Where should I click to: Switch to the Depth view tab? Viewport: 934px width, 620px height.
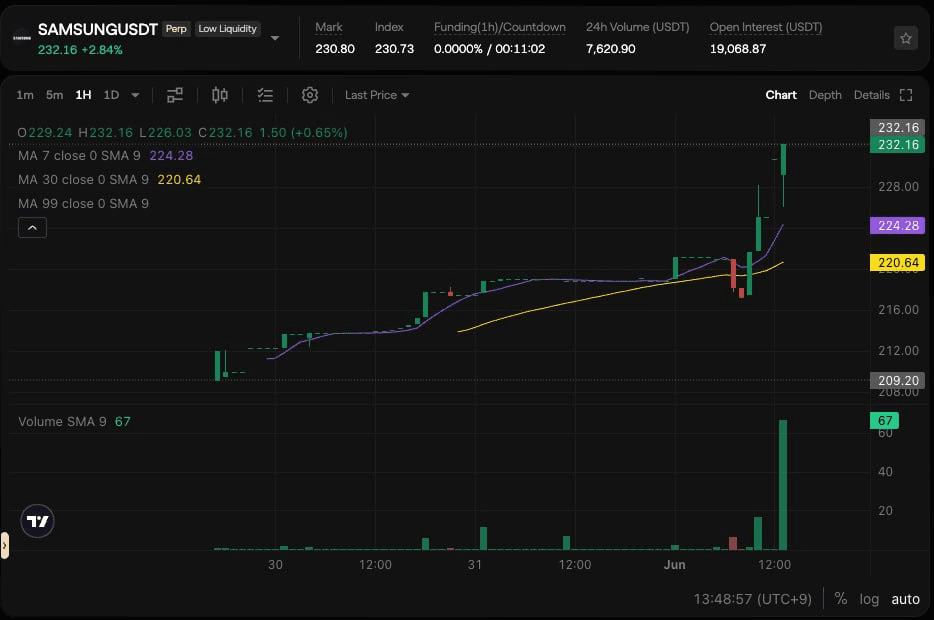[x=825, y=95]
